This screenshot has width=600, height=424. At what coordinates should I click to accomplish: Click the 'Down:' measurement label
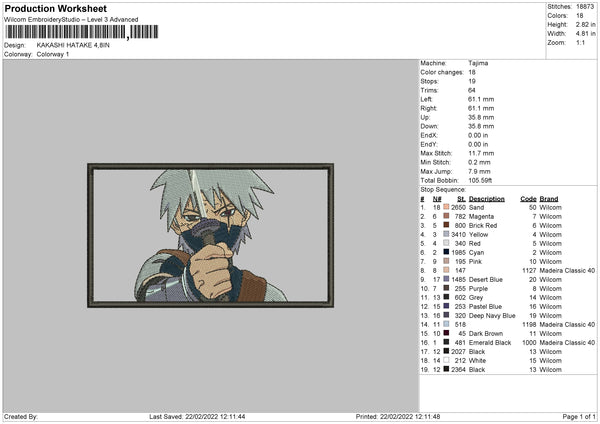(429, 126)
